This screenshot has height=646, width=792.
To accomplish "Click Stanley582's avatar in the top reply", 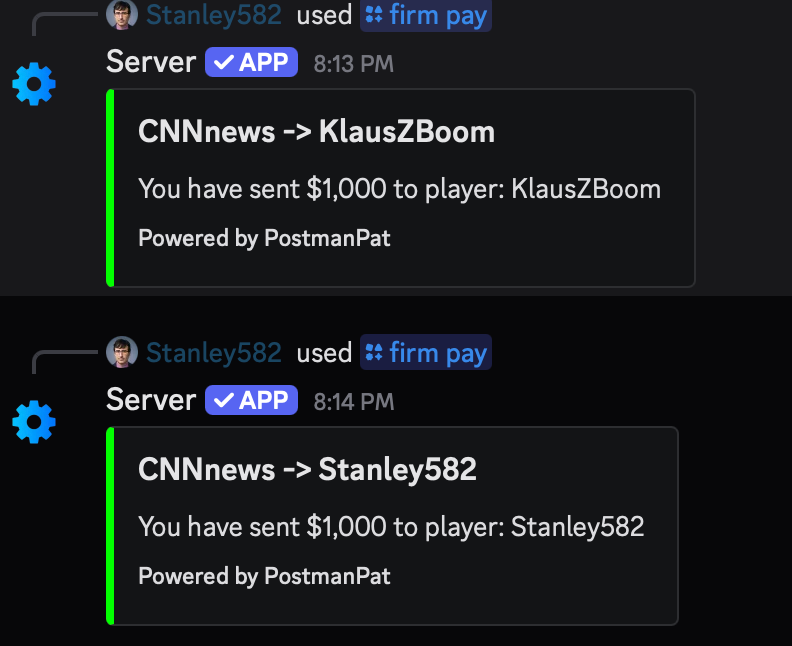I will (121, 15).
